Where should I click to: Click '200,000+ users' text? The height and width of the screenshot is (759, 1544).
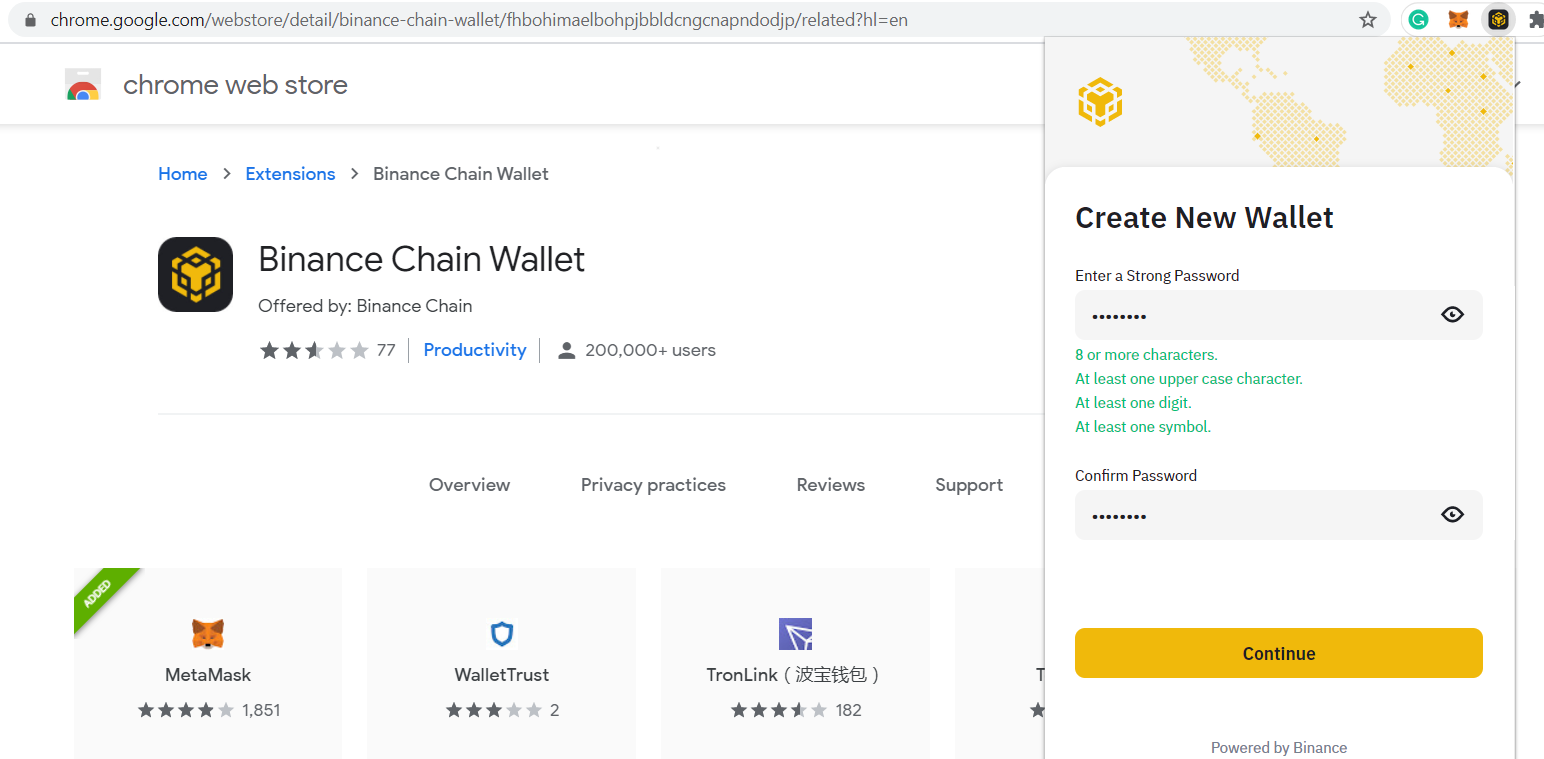[x=650, y=350]
